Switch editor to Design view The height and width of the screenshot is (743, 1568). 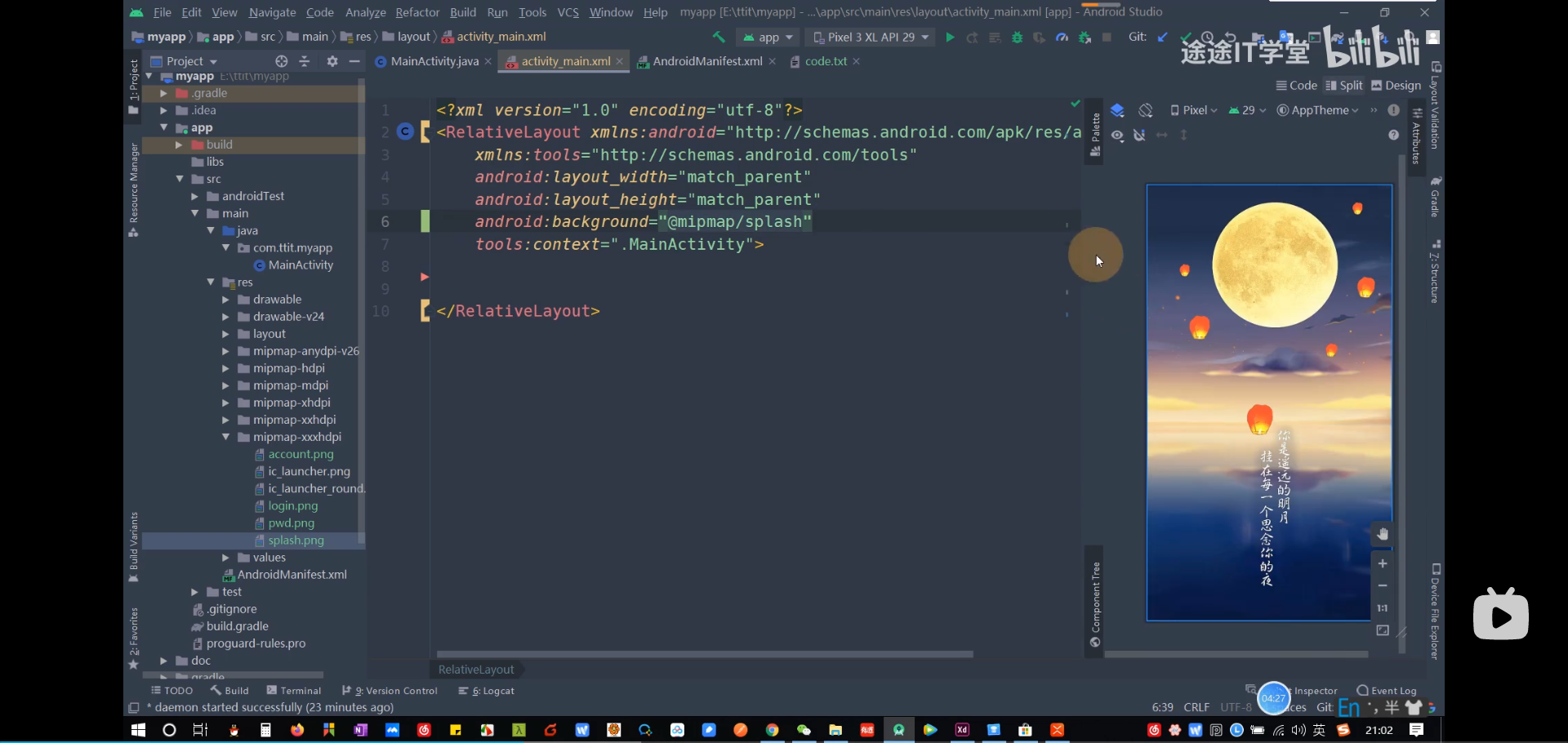pyautogui.click(x=1396, y=86)
